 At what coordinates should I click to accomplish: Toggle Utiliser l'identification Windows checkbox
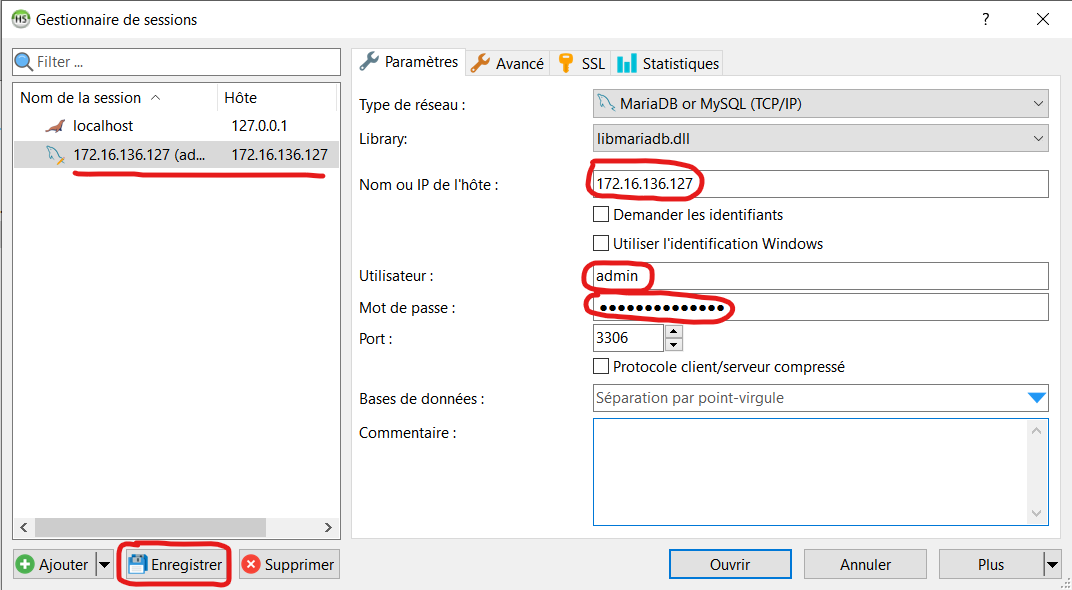(x=601, y=243)
